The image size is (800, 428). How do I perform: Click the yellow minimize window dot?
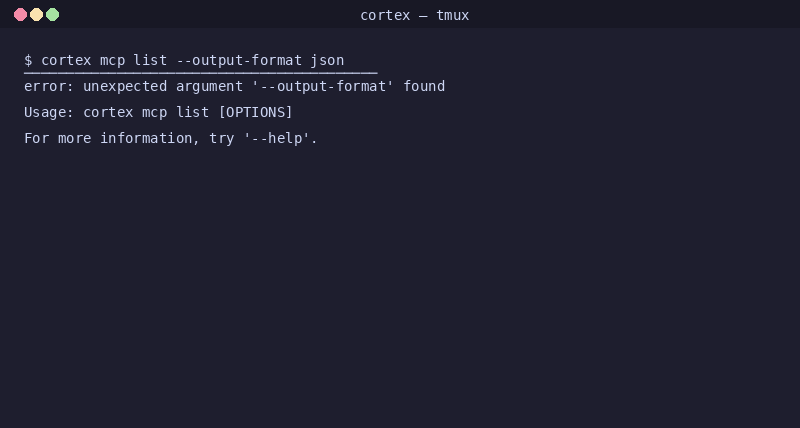point(36,15)
